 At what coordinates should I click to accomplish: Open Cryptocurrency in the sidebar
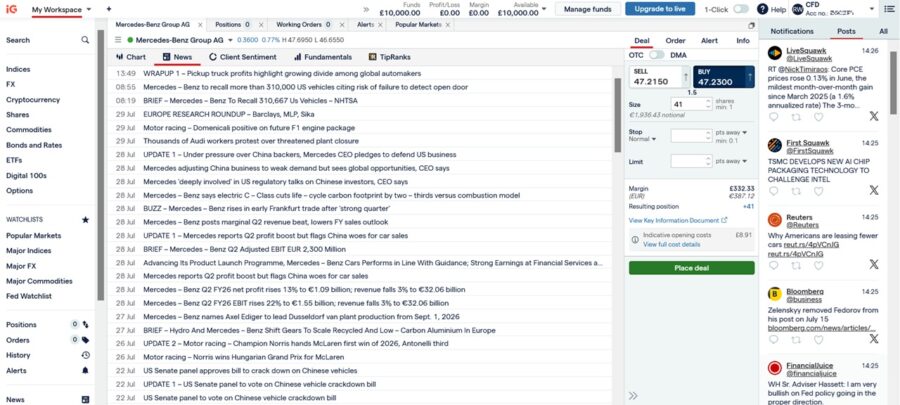[33, 100]
